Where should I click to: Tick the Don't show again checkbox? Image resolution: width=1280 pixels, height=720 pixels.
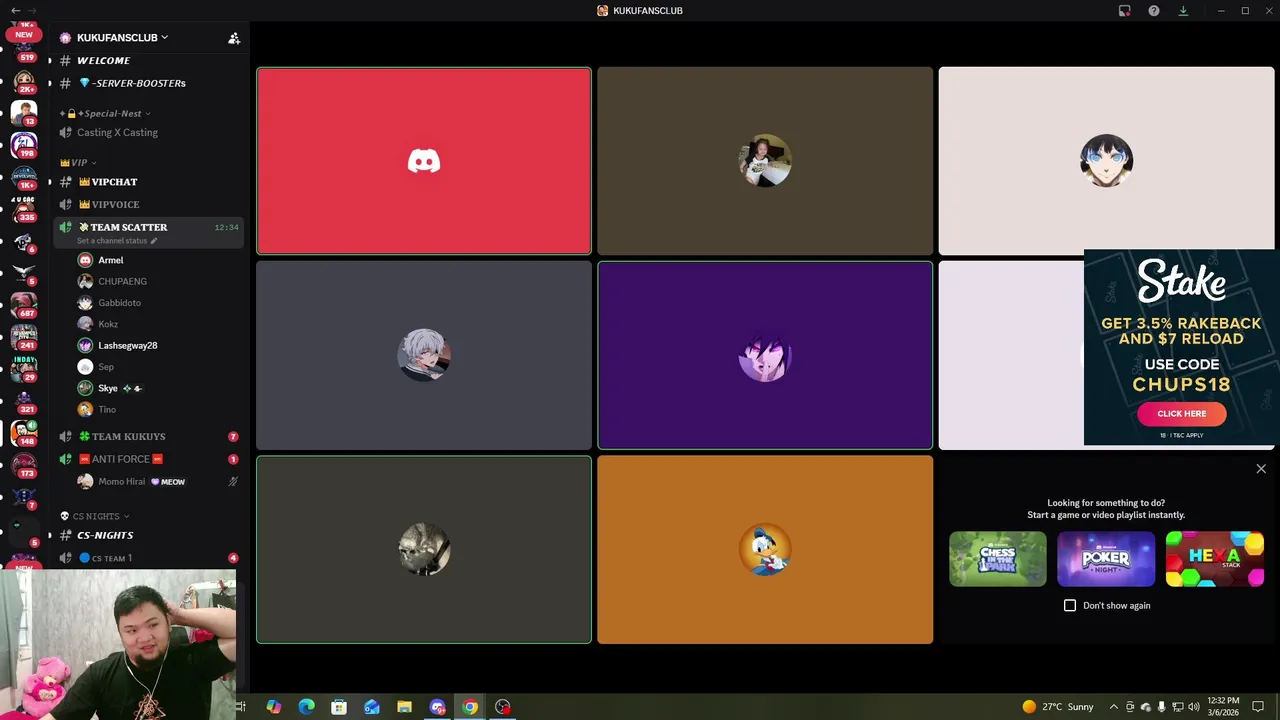(1070, 606)
